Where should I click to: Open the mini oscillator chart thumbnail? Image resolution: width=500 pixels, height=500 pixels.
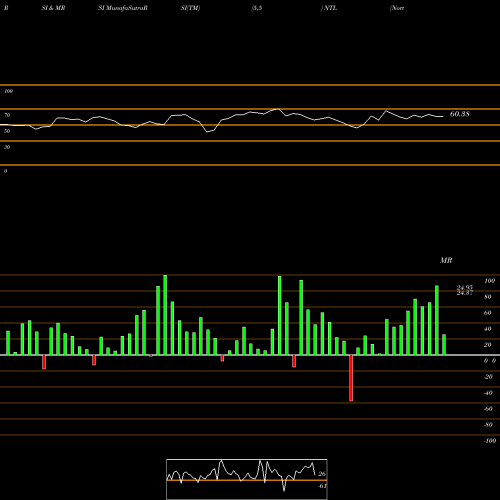pyautogui.click(x=247, y=479)
